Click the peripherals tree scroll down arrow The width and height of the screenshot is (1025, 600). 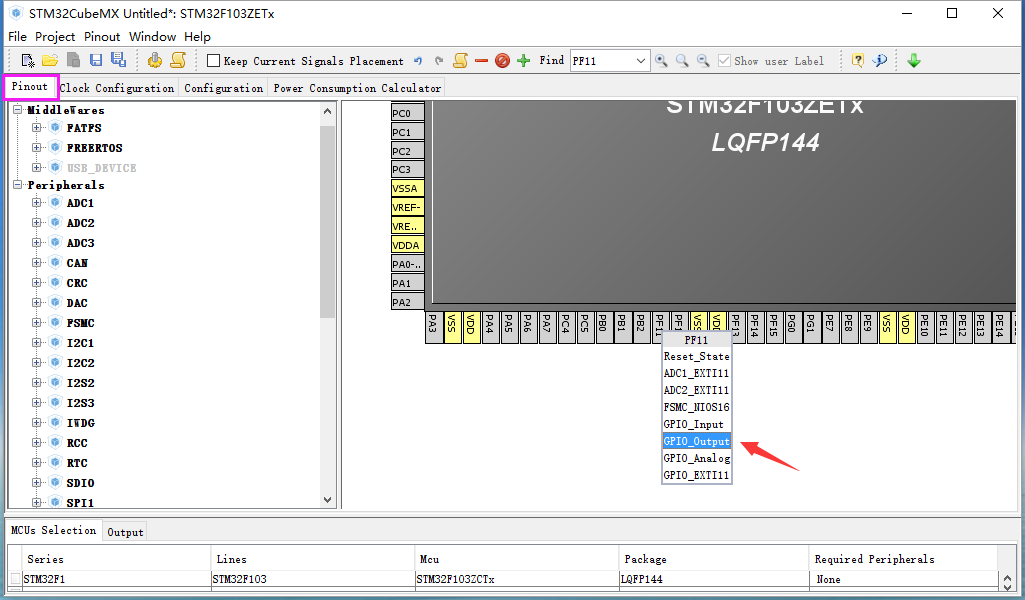click(x=328, y=500)
